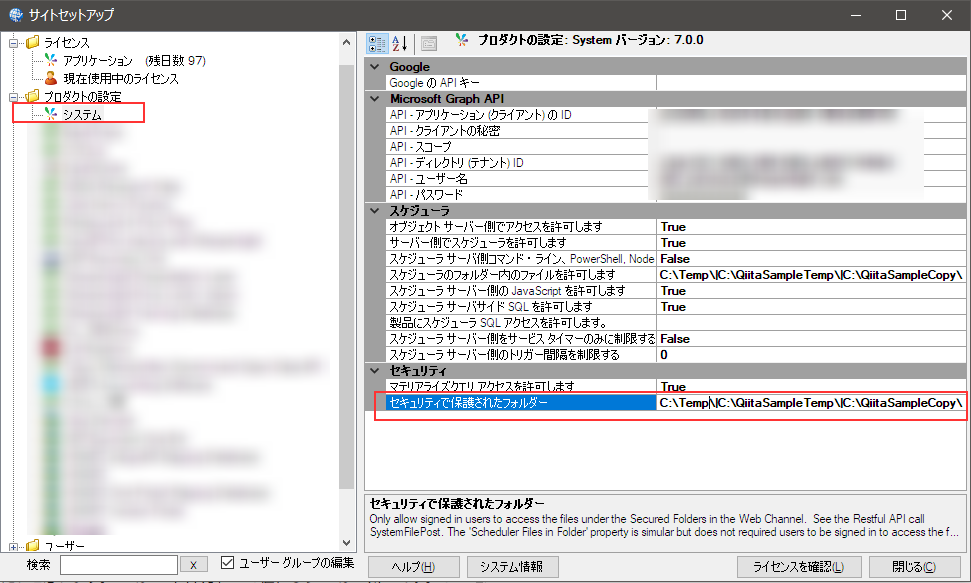Collapse the Google property category

(375, 66)
